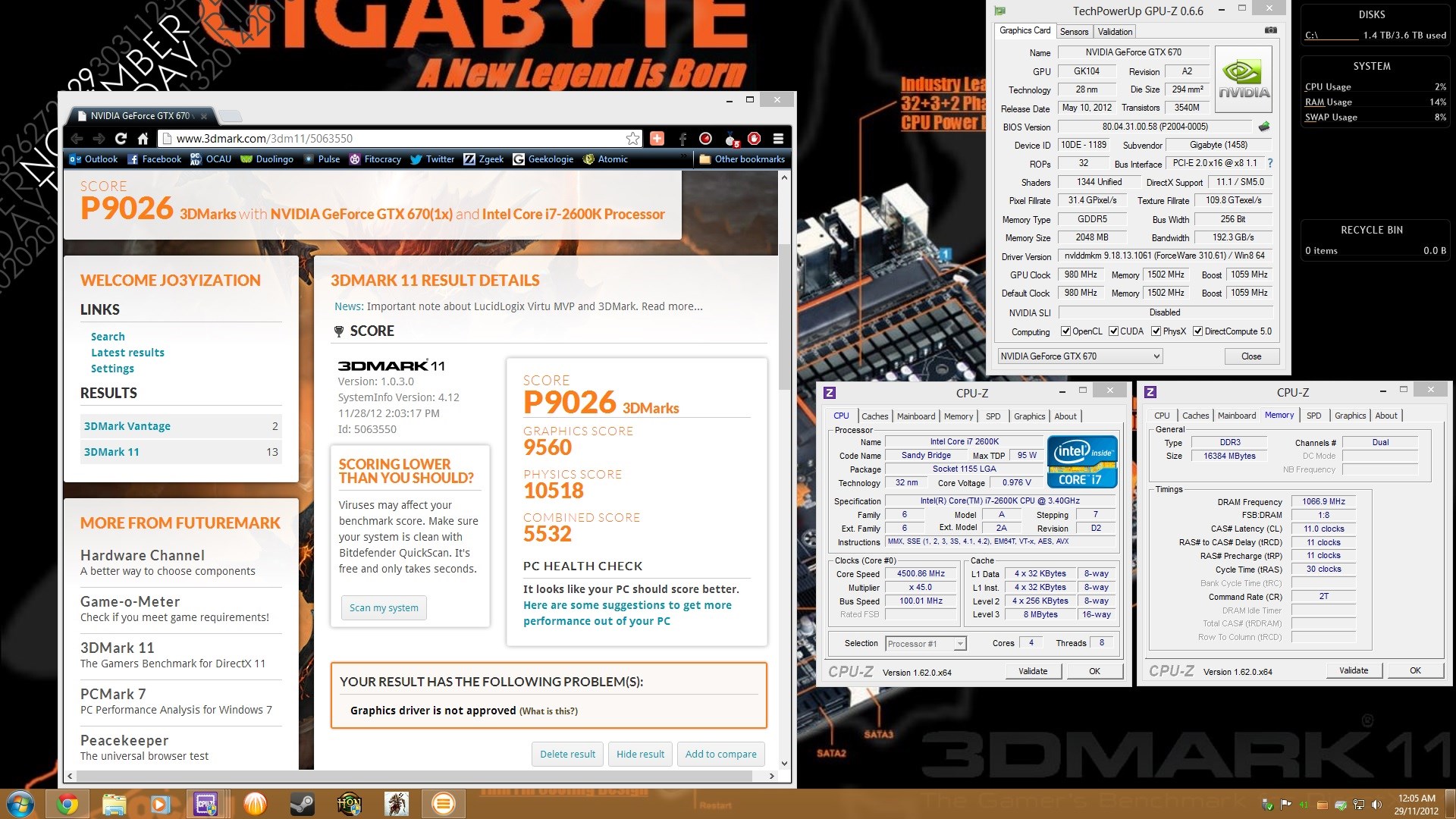
Task: Open the Atomic bookmark
Action: (x=605, y=159)
